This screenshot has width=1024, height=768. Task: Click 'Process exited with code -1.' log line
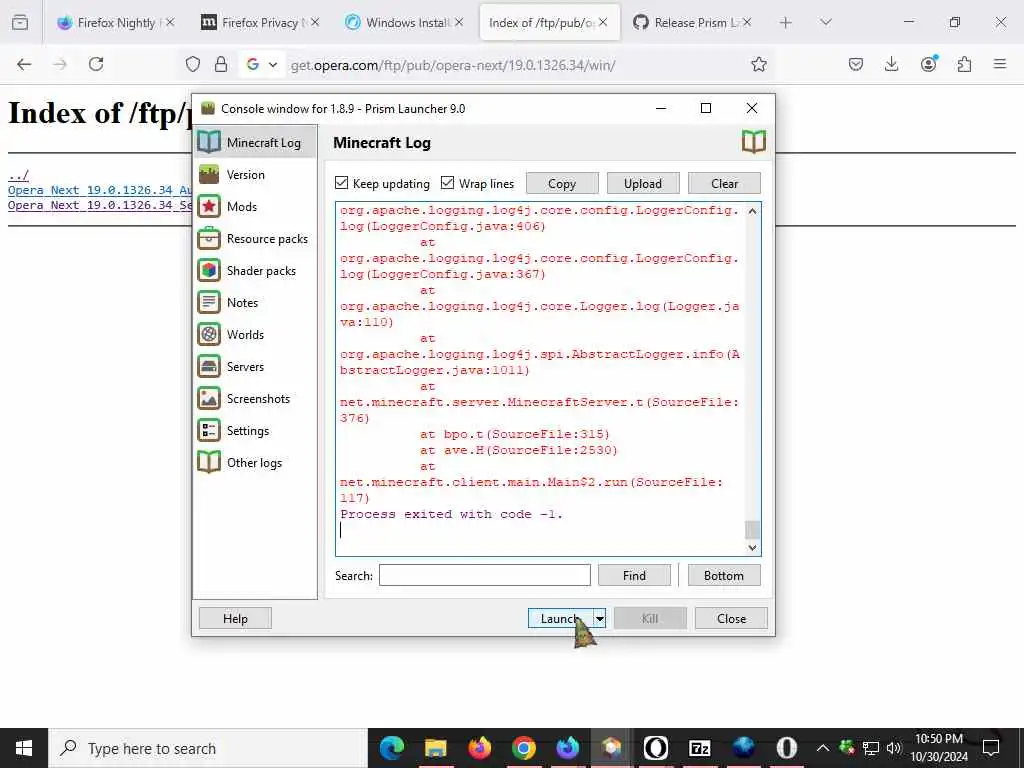(451, 514)
